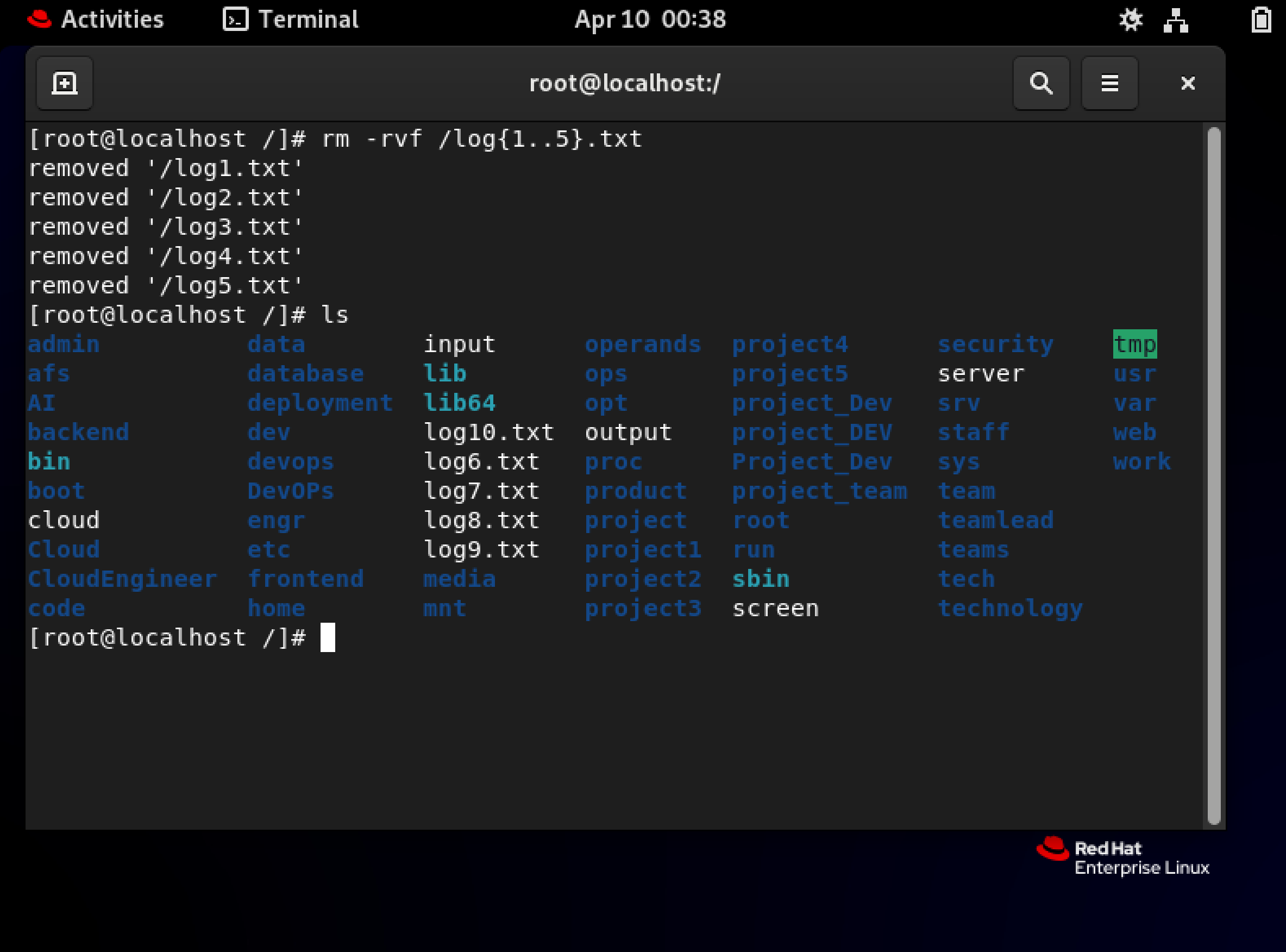
Task: Click the 'work' directory name
Action: [1142, 462]
